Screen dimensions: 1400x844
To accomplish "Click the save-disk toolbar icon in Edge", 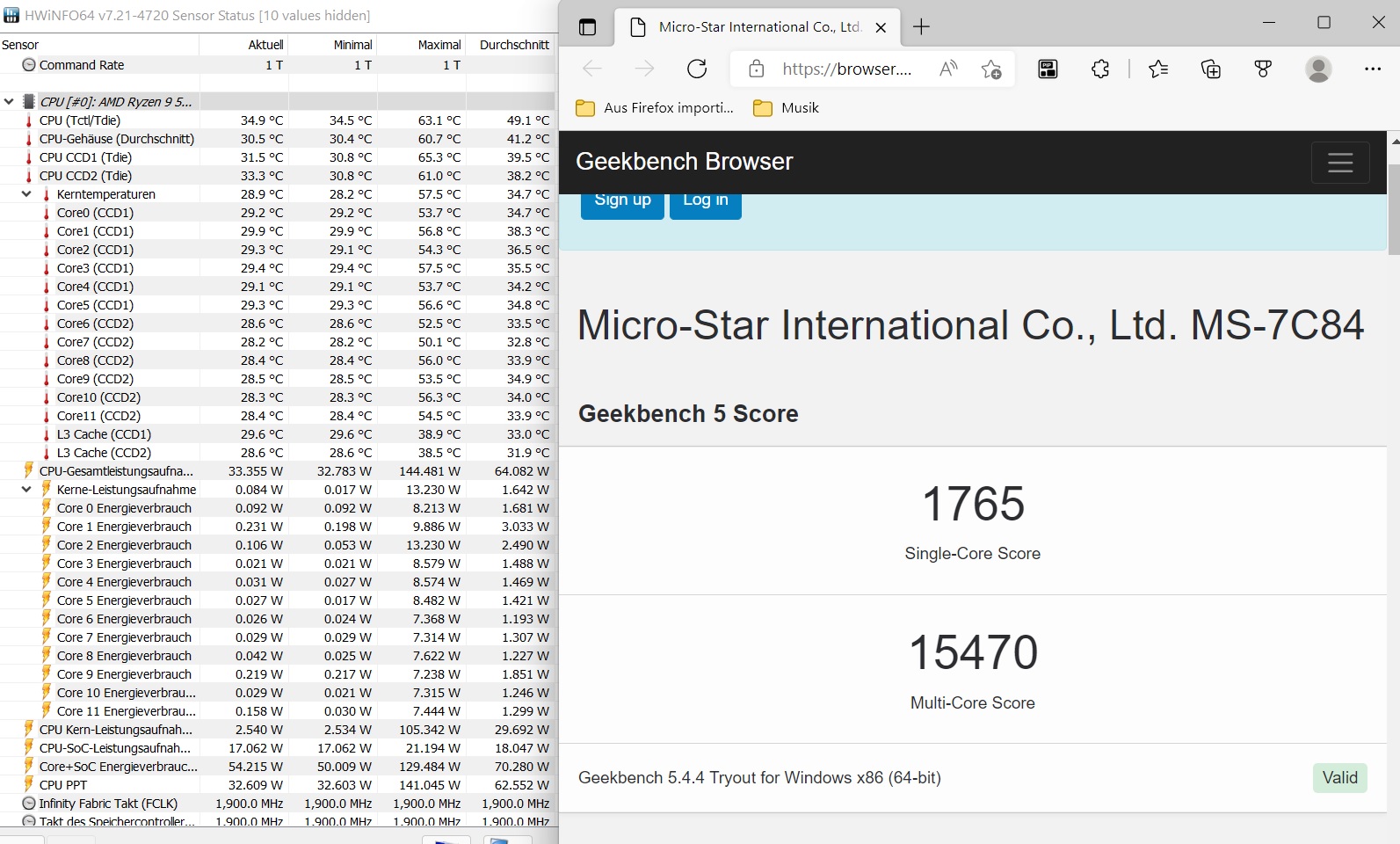I will click(1048, 69).
